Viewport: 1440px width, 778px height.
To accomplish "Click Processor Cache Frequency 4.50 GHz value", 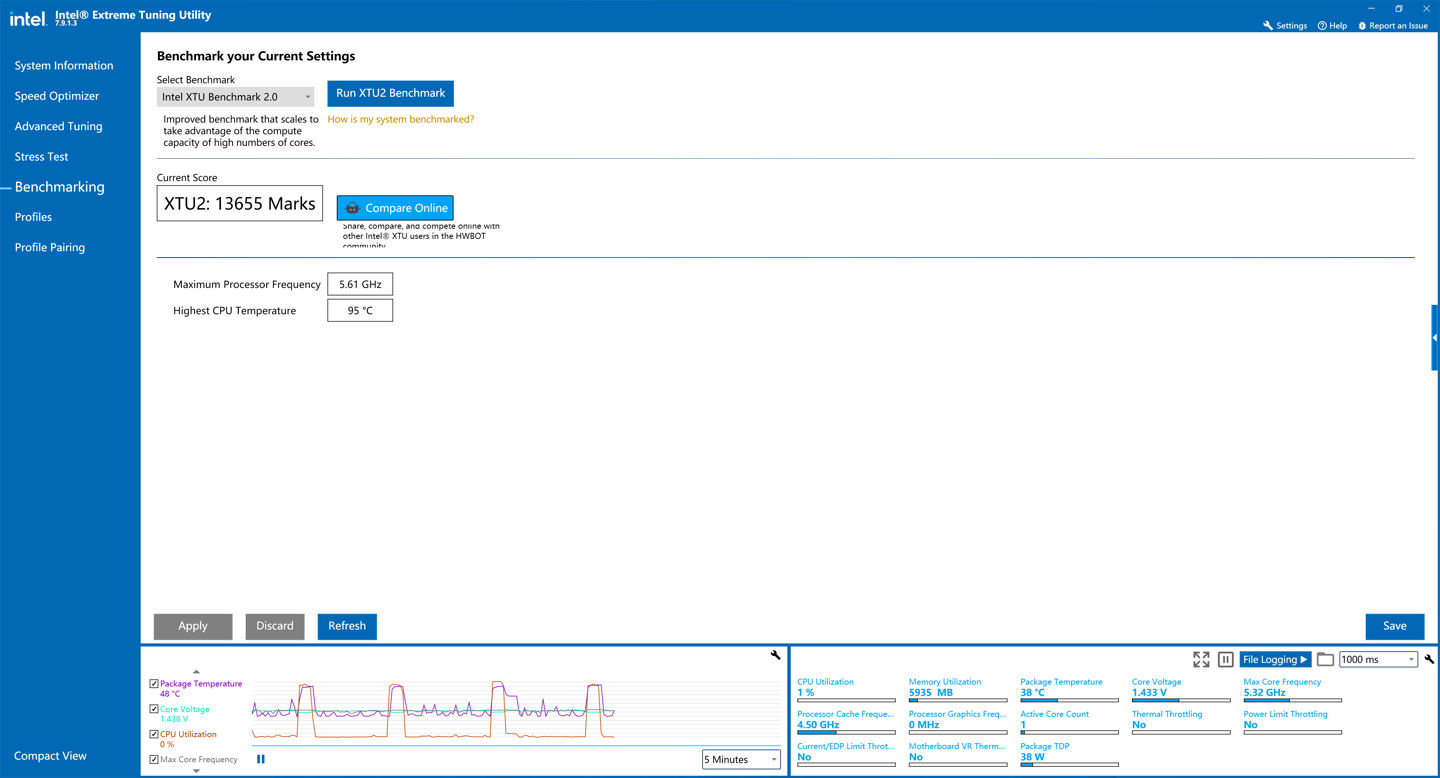I will coord(818,725).
